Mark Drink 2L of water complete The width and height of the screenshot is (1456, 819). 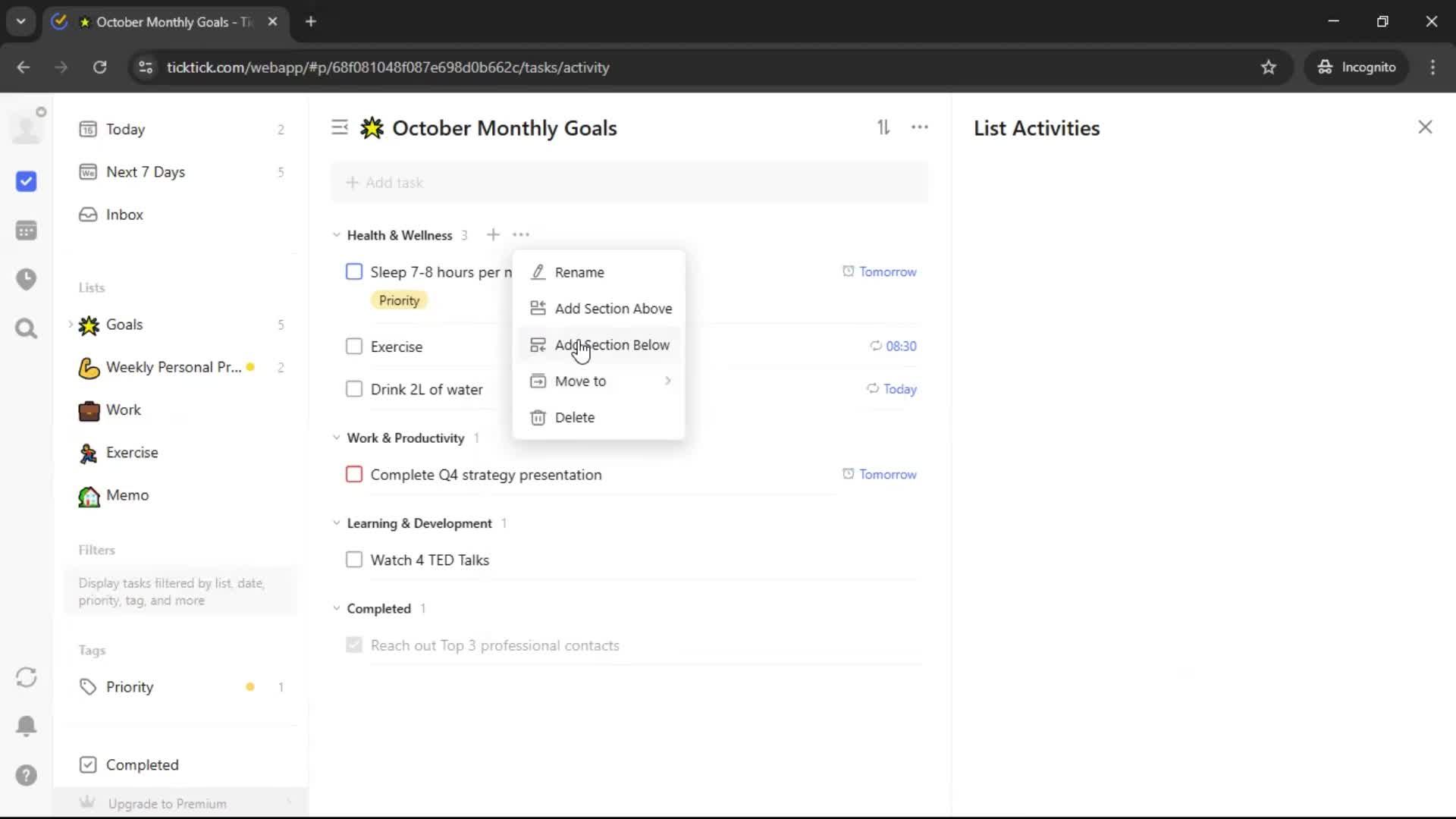354,389
